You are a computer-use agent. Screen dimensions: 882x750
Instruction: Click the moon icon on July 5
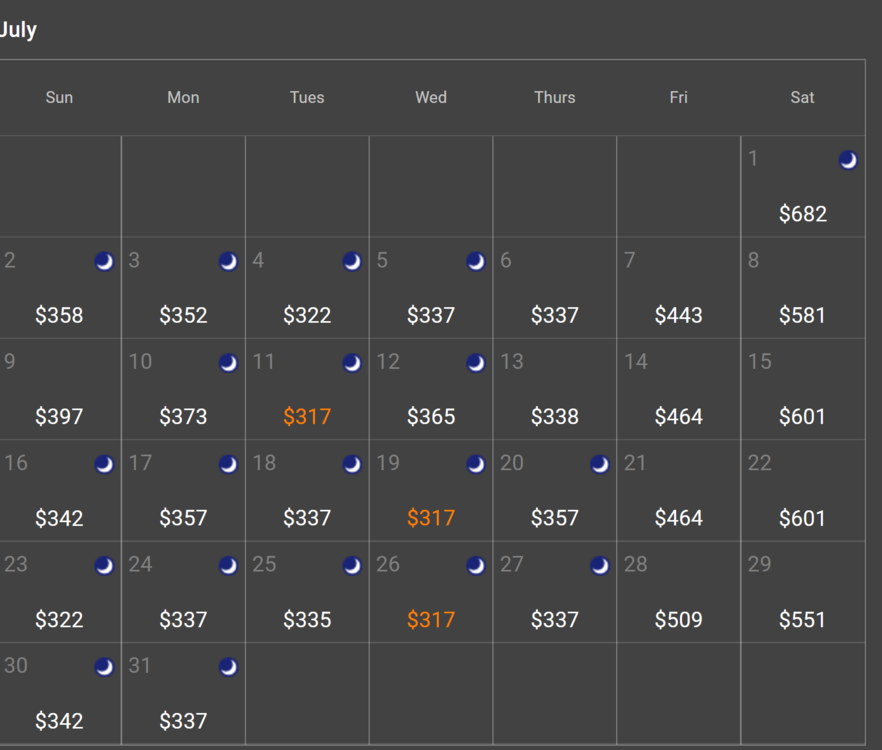coord(476,262)
